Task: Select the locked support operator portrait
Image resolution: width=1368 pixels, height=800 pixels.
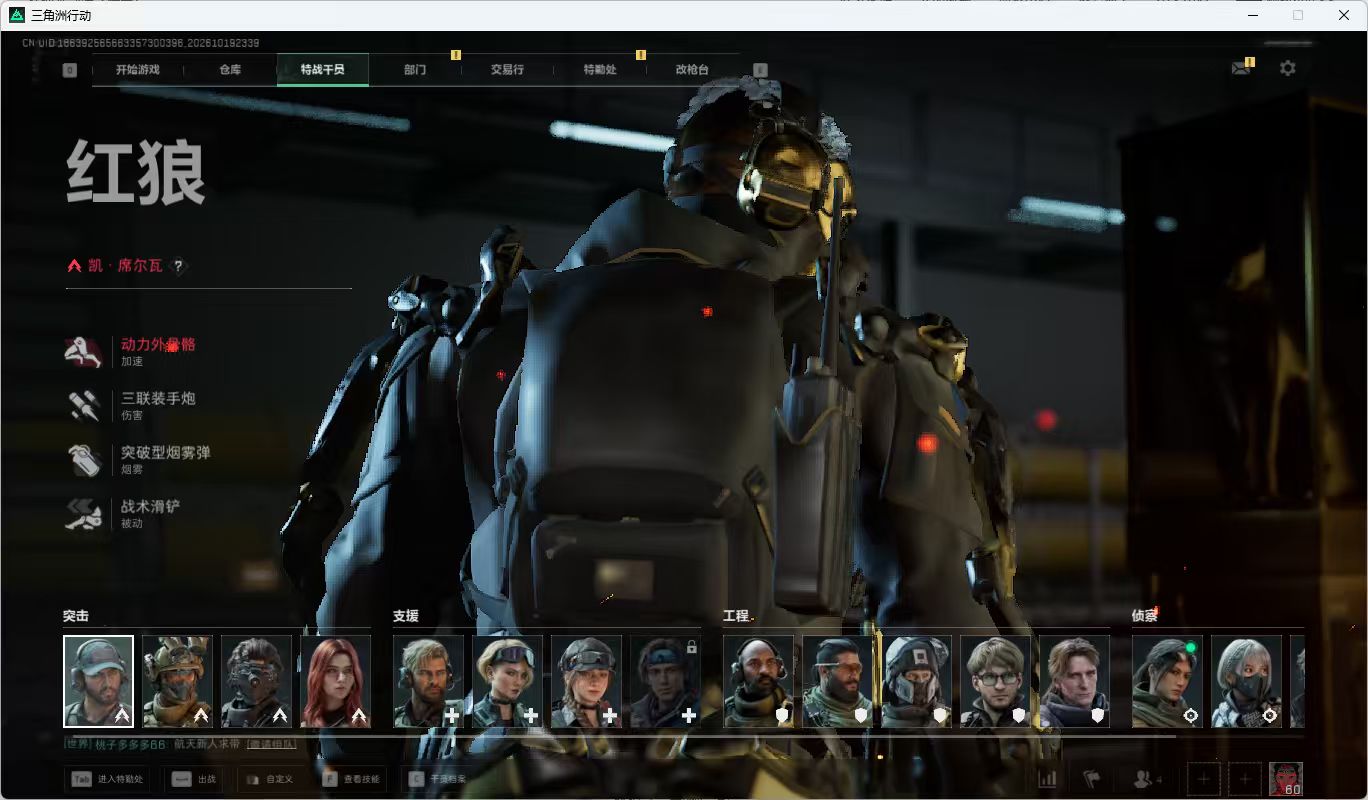Action: tap(665, 681)
